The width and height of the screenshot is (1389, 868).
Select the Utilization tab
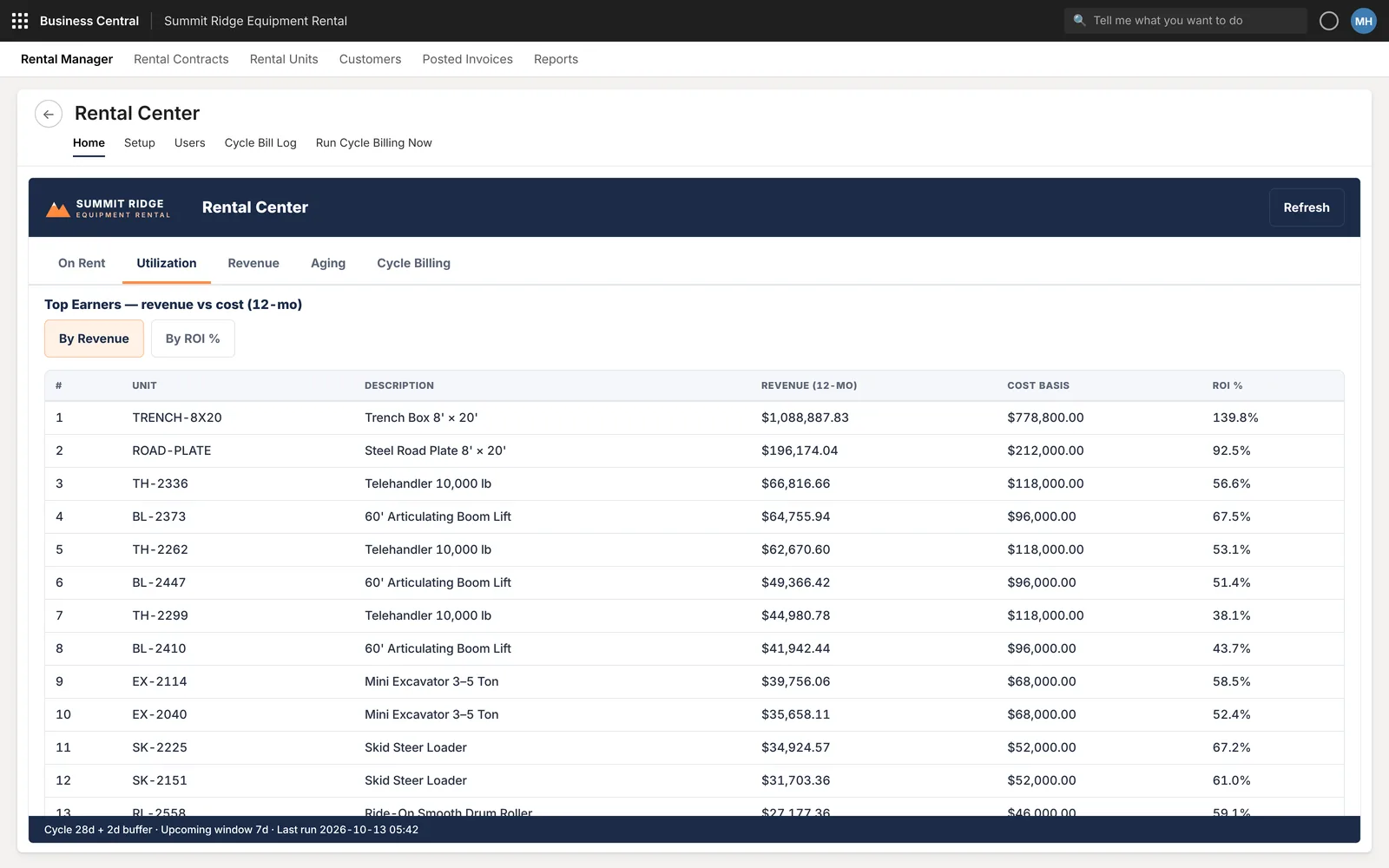[x=167, y=263]
